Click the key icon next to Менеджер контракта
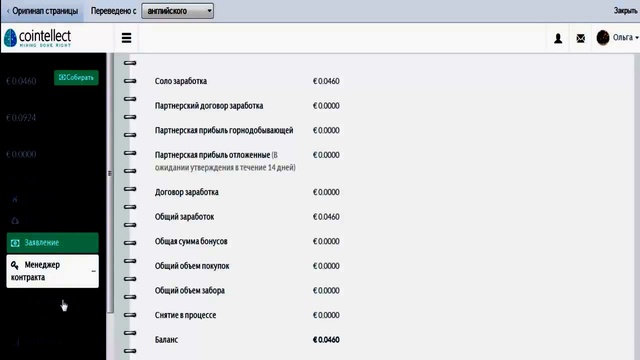 pyautogui.click(x=15, y=265)
